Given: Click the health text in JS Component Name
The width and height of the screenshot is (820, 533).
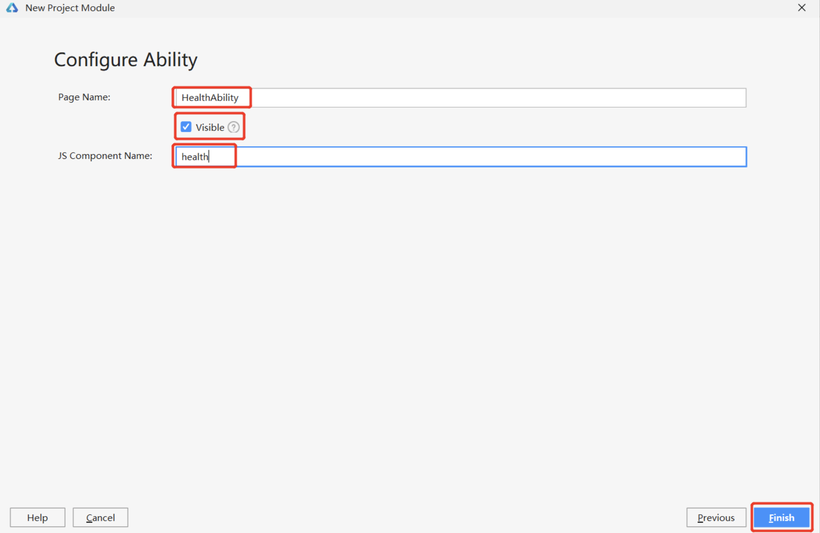Looking at the screenshot, I should [195, 156].
